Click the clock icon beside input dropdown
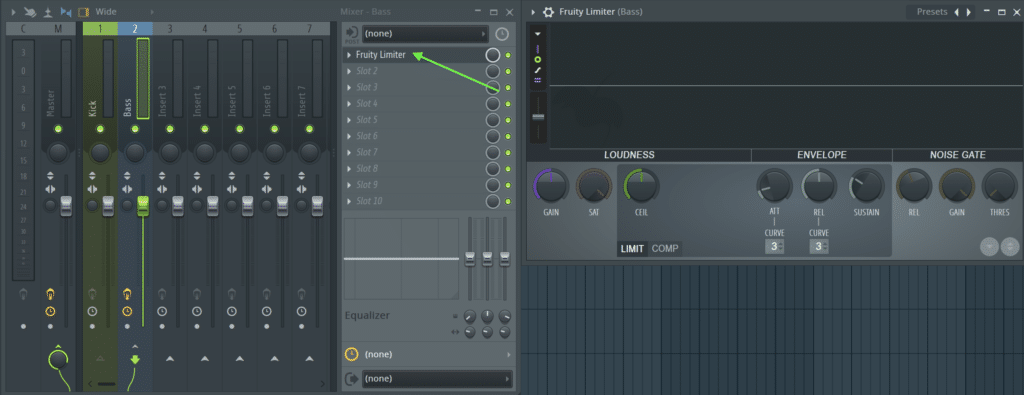This screenshot has width=1024, height=395. pos(502,34)
